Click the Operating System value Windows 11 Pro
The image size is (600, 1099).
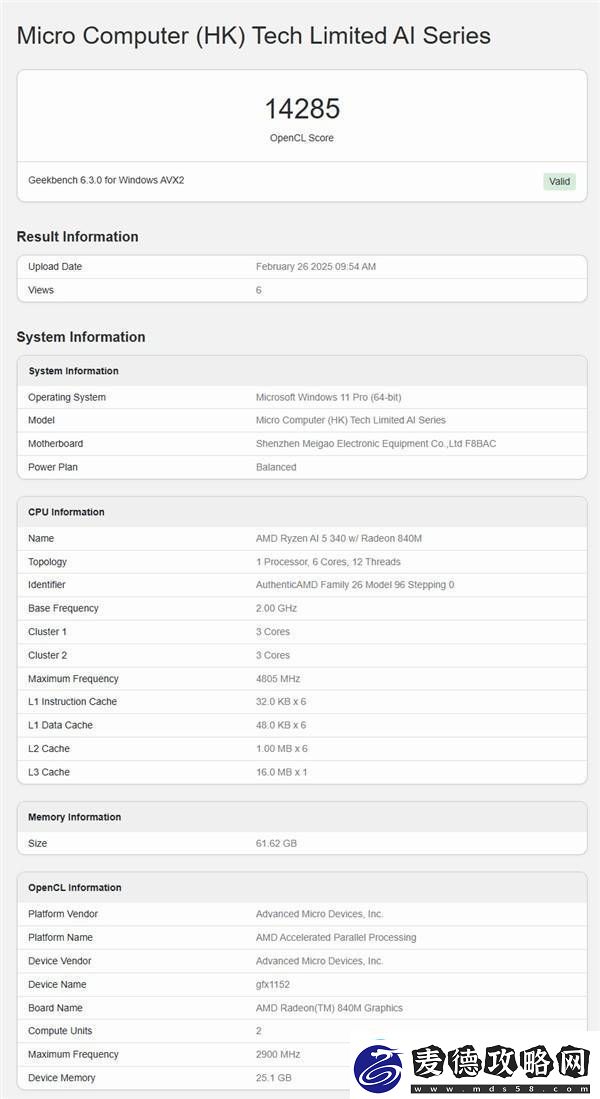click(329, 397)
